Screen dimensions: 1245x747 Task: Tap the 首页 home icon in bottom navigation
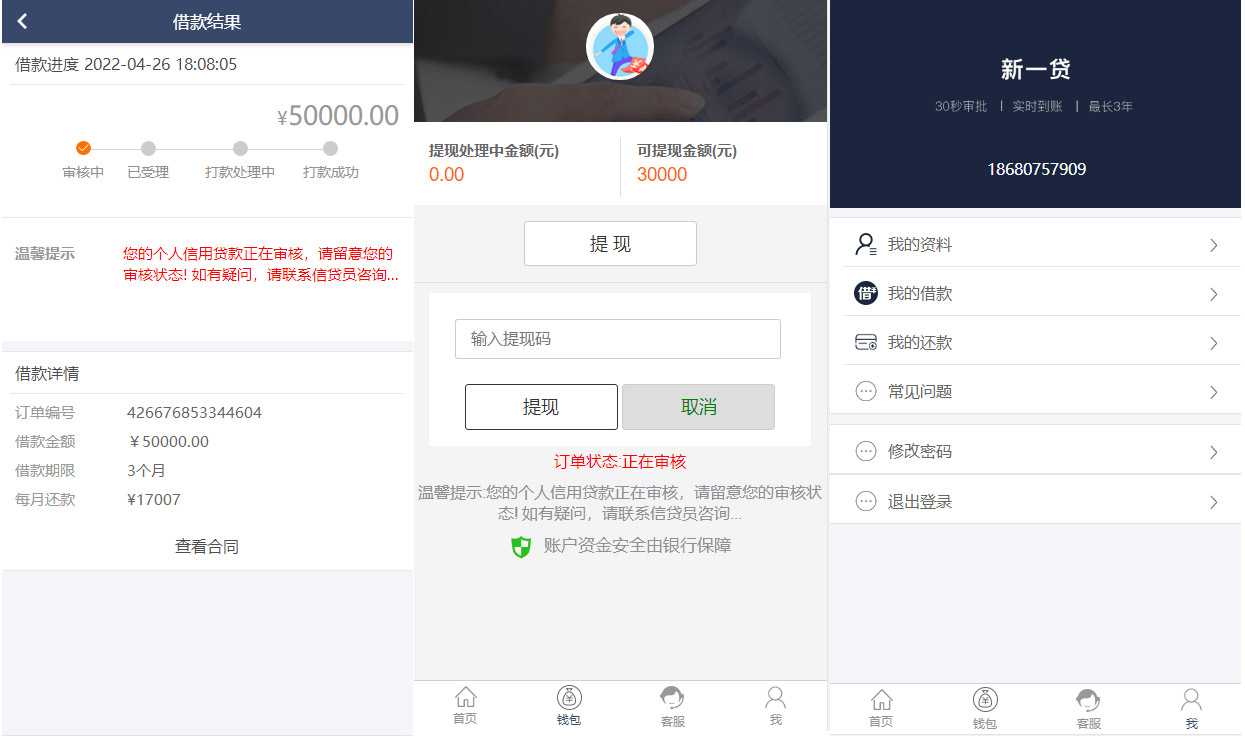[x=465, y=697]
